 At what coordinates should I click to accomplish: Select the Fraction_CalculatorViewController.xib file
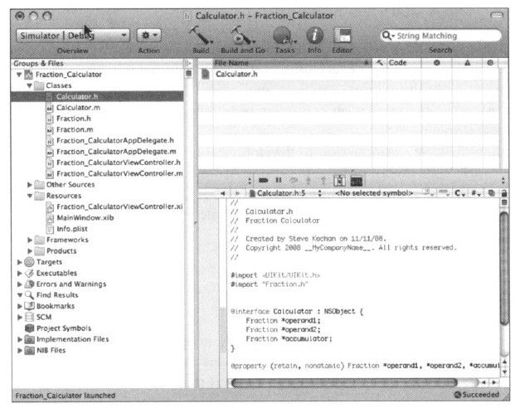(x=119, y=207)
